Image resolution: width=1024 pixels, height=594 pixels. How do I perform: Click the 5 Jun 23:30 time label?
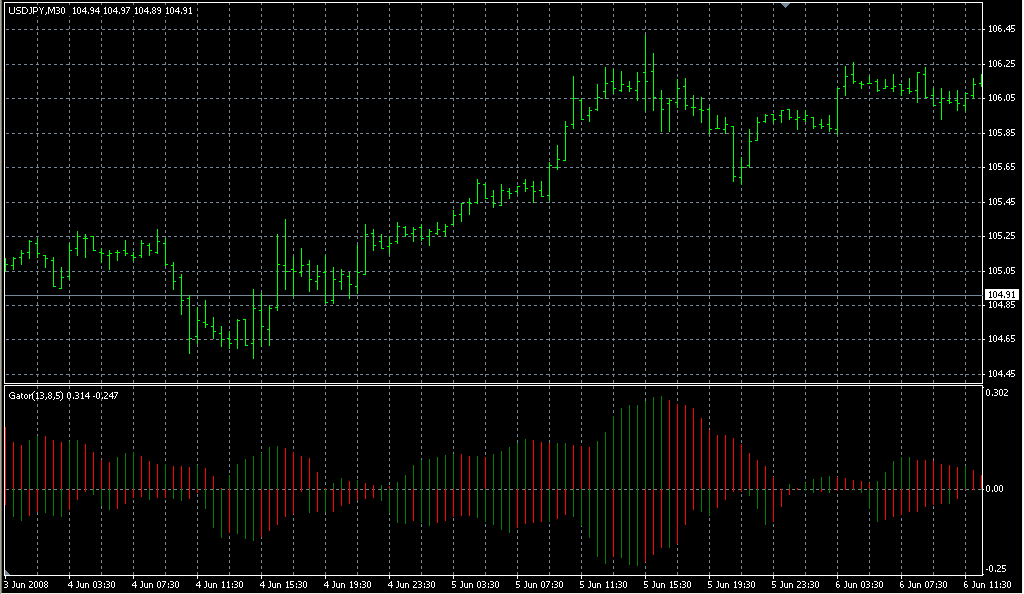tap(795, 585)
